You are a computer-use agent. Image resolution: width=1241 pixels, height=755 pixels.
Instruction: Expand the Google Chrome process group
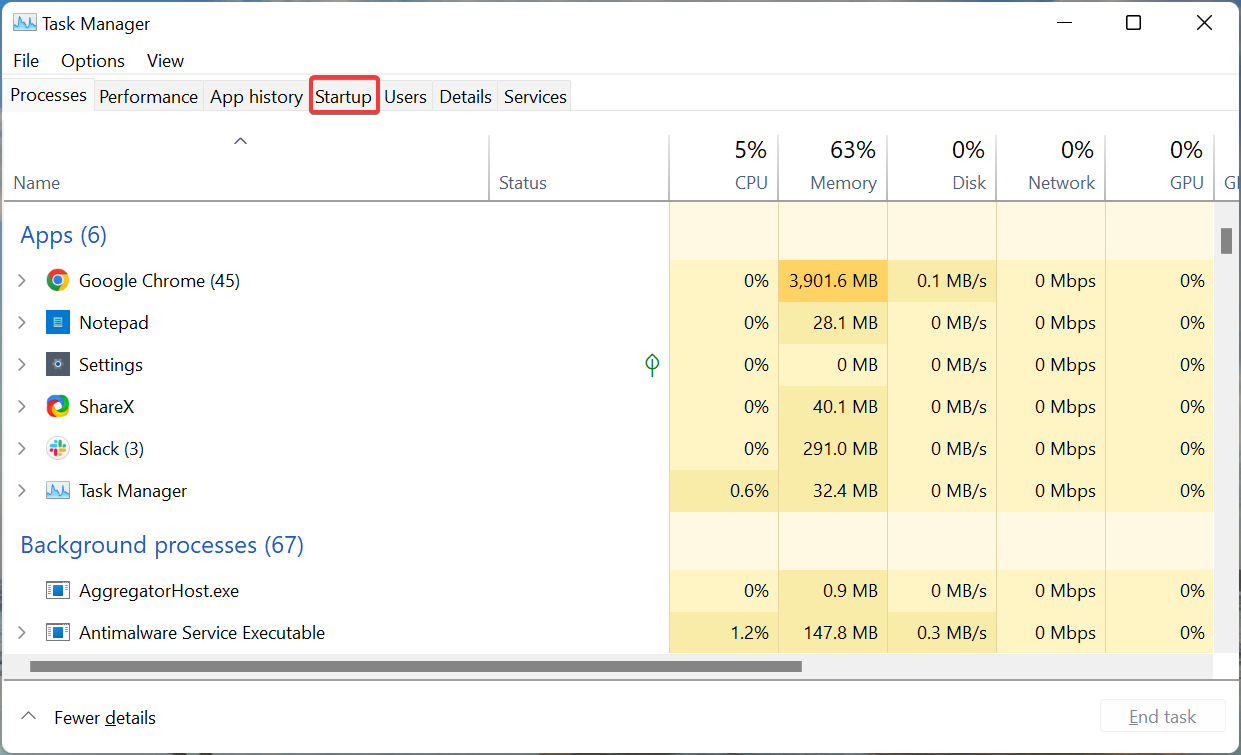pyautogui.click(x=20, y=280)
